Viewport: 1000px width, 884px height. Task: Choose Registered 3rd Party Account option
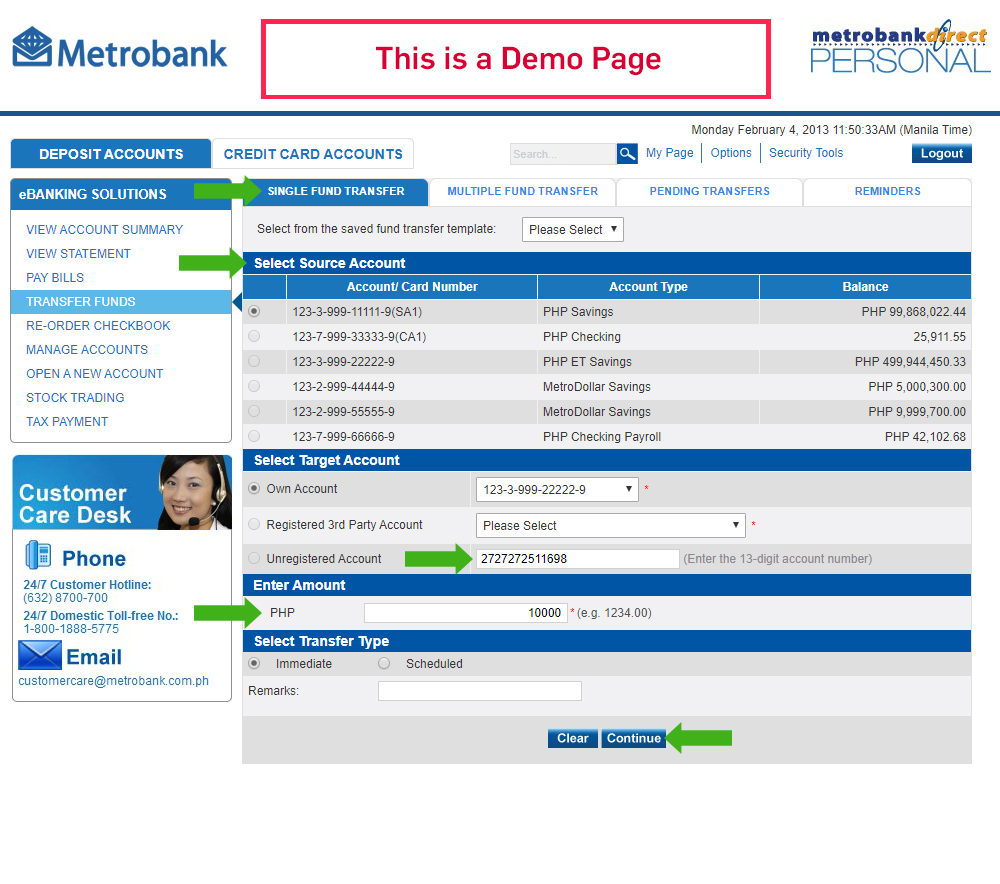[x=254, y=524]
